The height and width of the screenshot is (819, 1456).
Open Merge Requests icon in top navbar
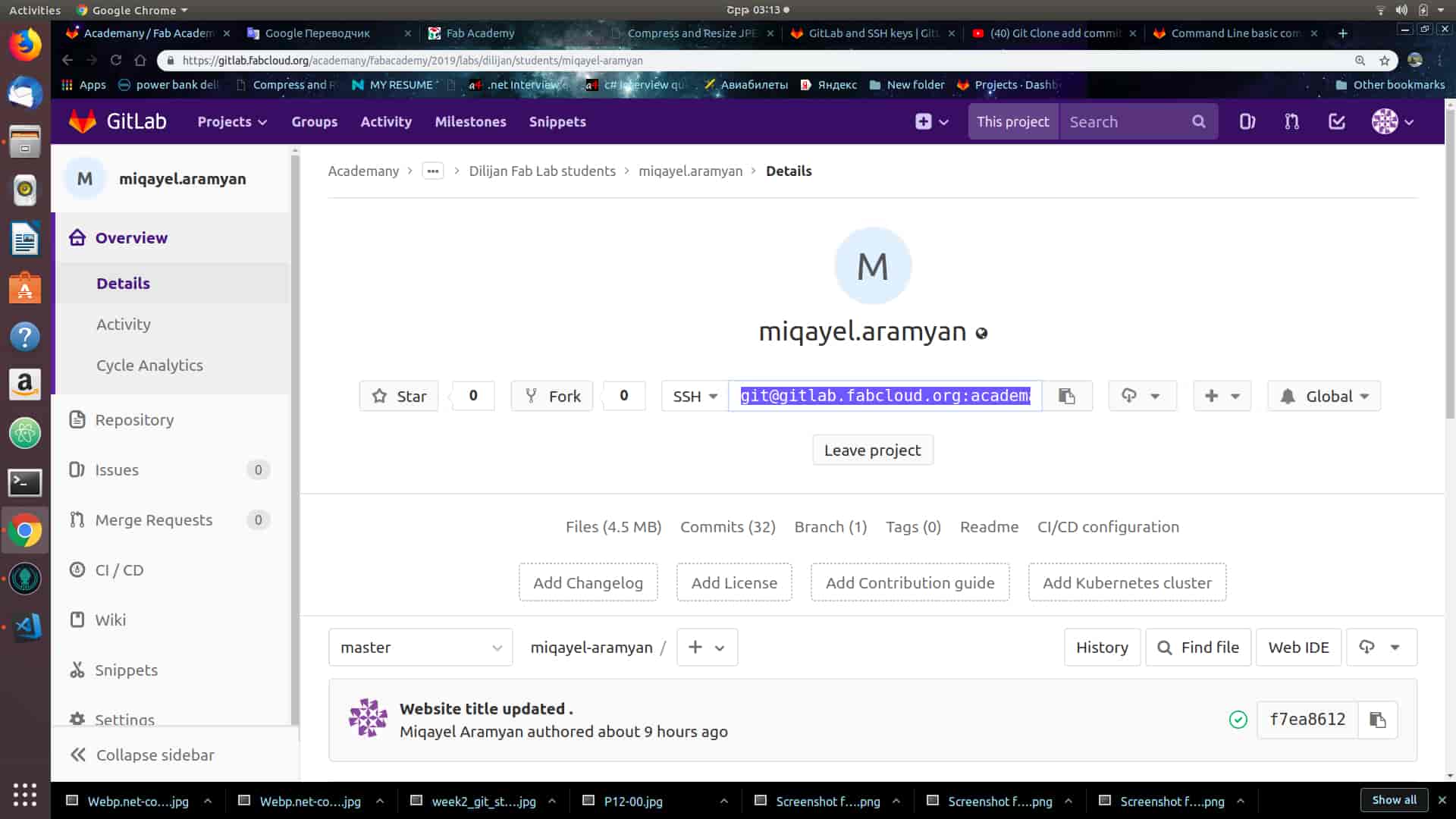click(x=1292, y=121)
